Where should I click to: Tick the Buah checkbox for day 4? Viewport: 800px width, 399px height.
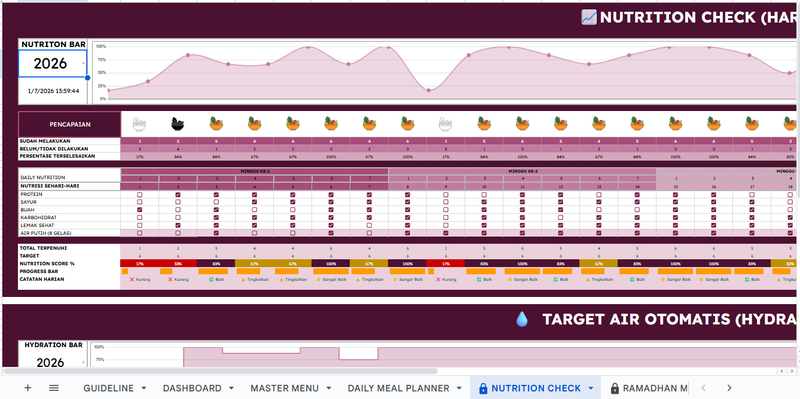point(254,210)
